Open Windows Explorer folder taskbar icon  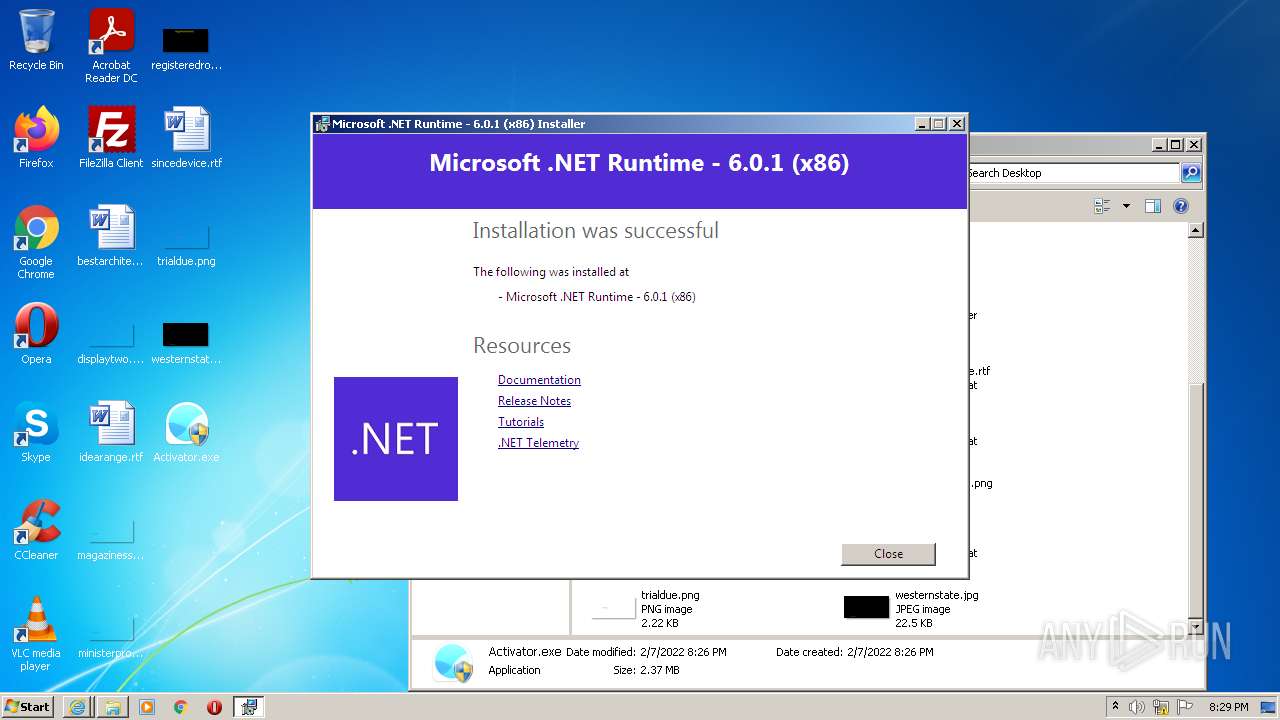(x=113, y=707)
